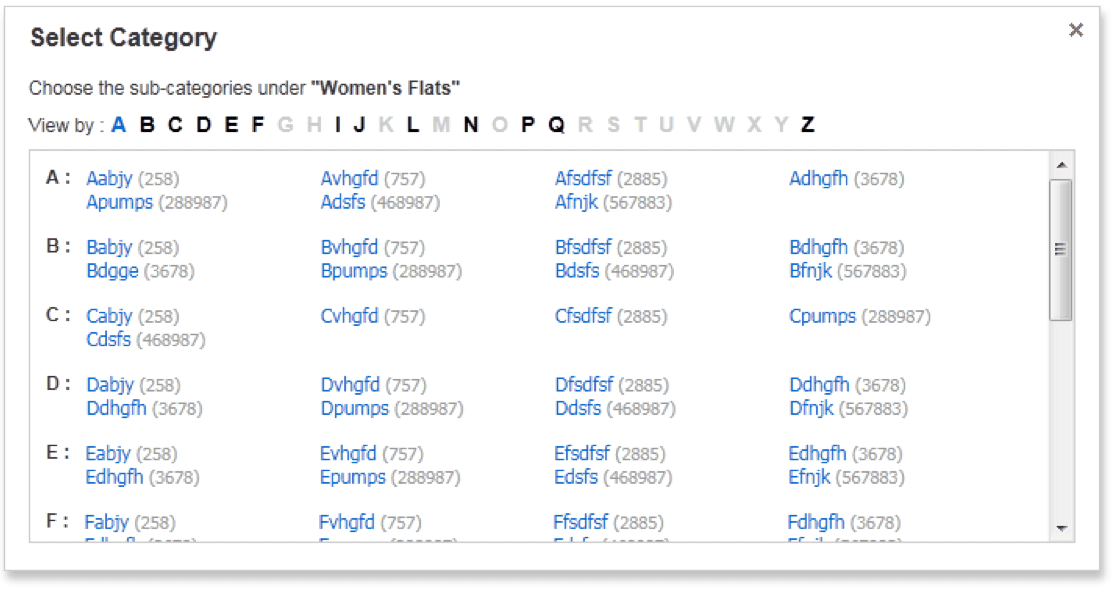The height and width of the screenshot is (589, 1112).
Task: Filter by letter N
Action: [470, 125]
